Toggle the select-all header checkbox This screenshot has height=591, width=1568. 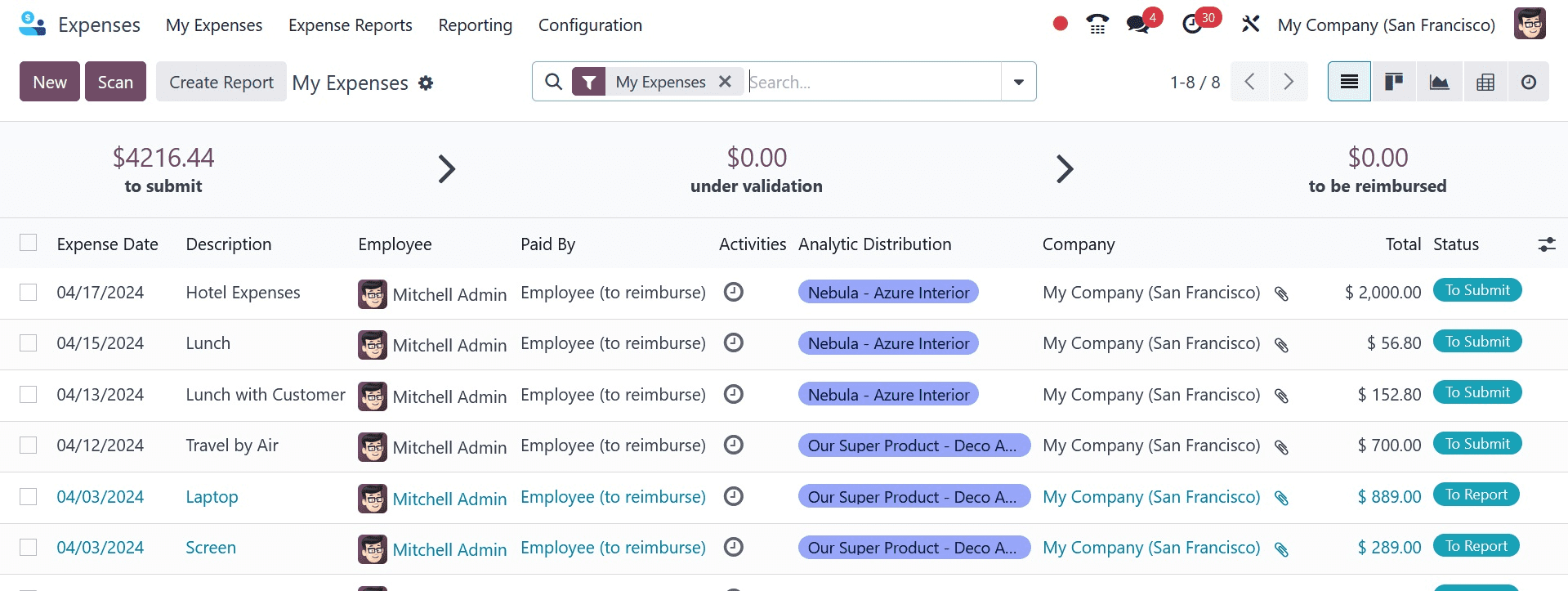tap(29, 243)
